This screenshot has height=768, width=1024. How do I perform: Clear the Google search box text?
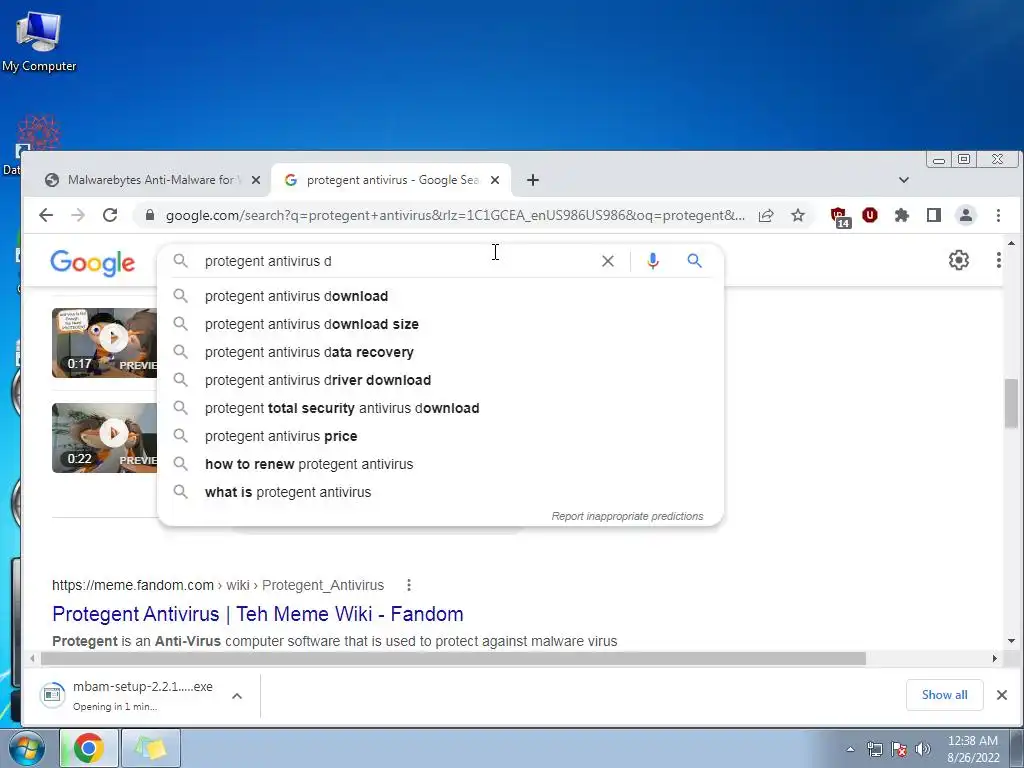point(608,261)
